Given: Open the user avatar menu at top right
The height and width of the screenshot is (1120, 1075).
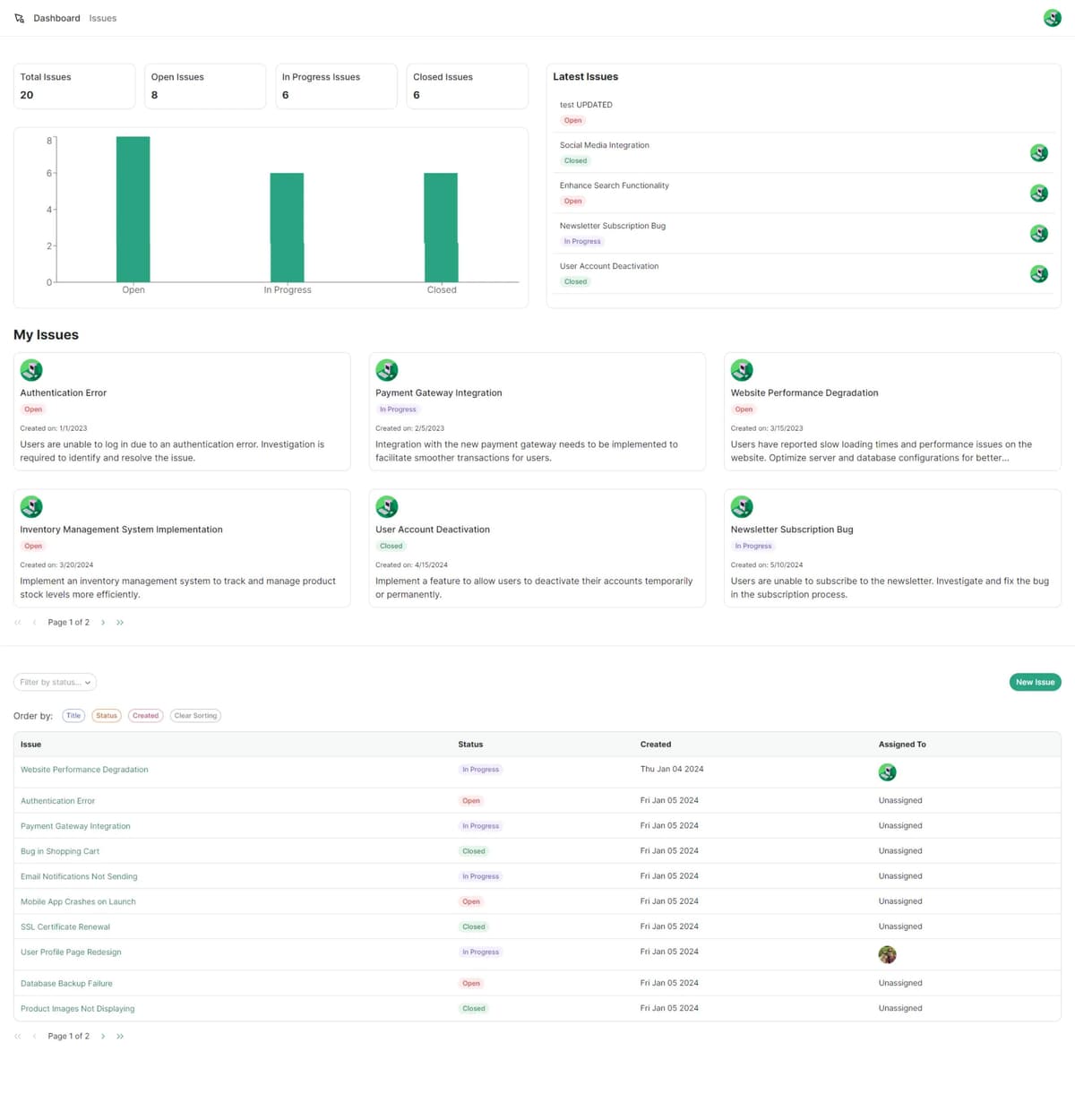Looking at the screenshot, I should tap(1052, 18).
